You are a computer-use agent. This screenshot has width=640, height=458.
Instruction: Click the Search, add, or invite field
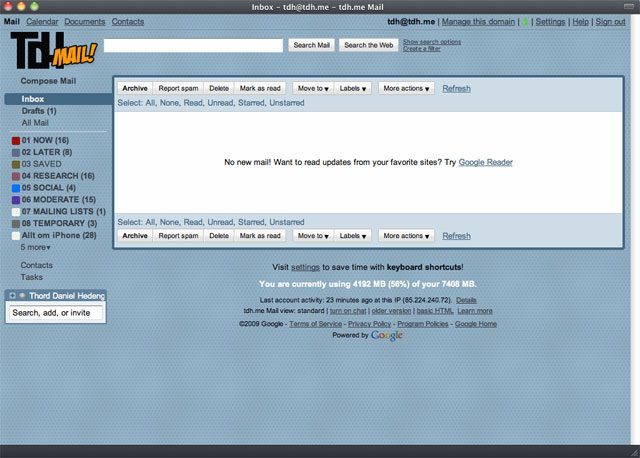pyautogui.click(x=56, y=313)
